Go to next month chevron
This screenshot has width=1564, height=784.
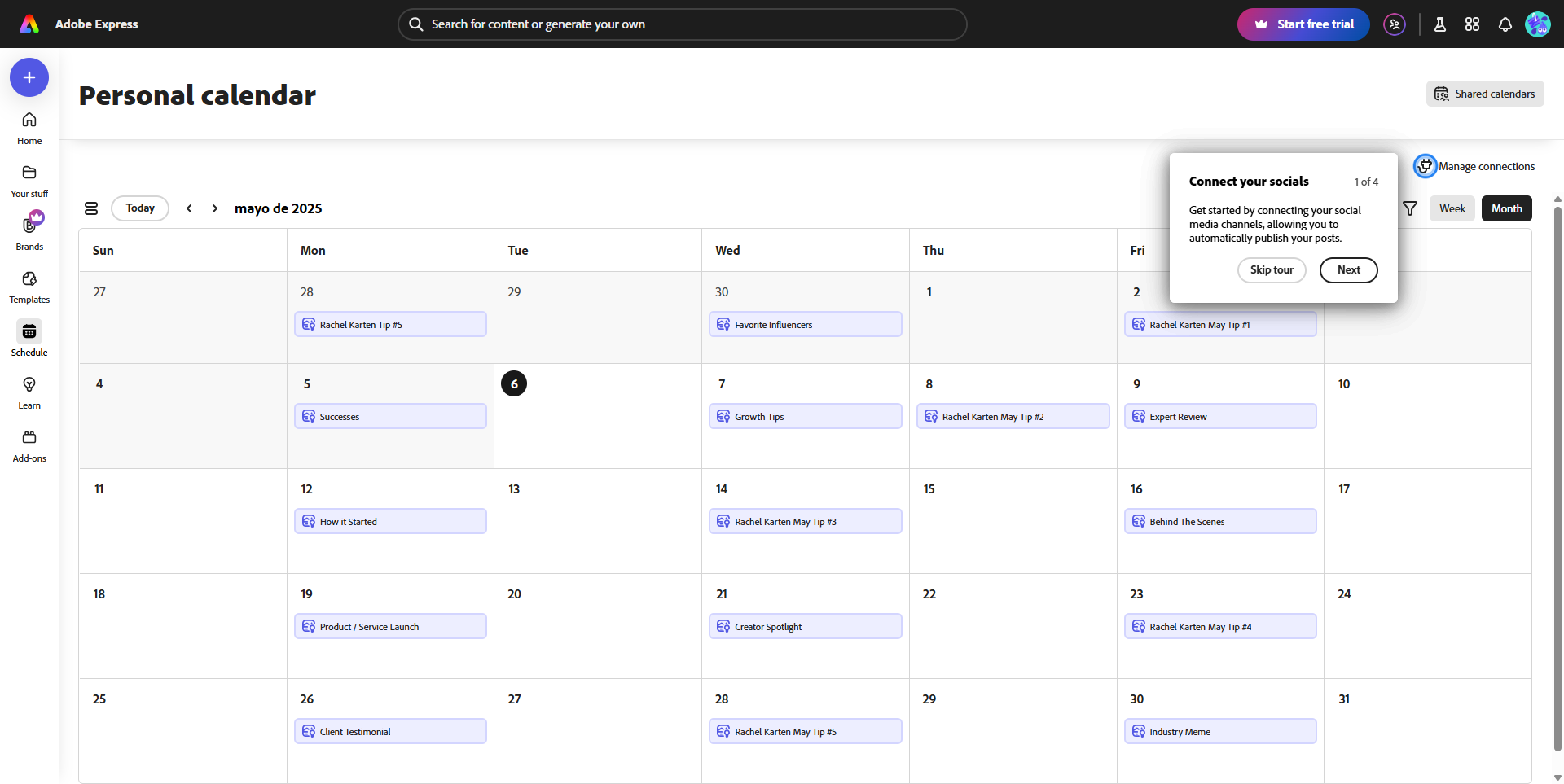215,208
